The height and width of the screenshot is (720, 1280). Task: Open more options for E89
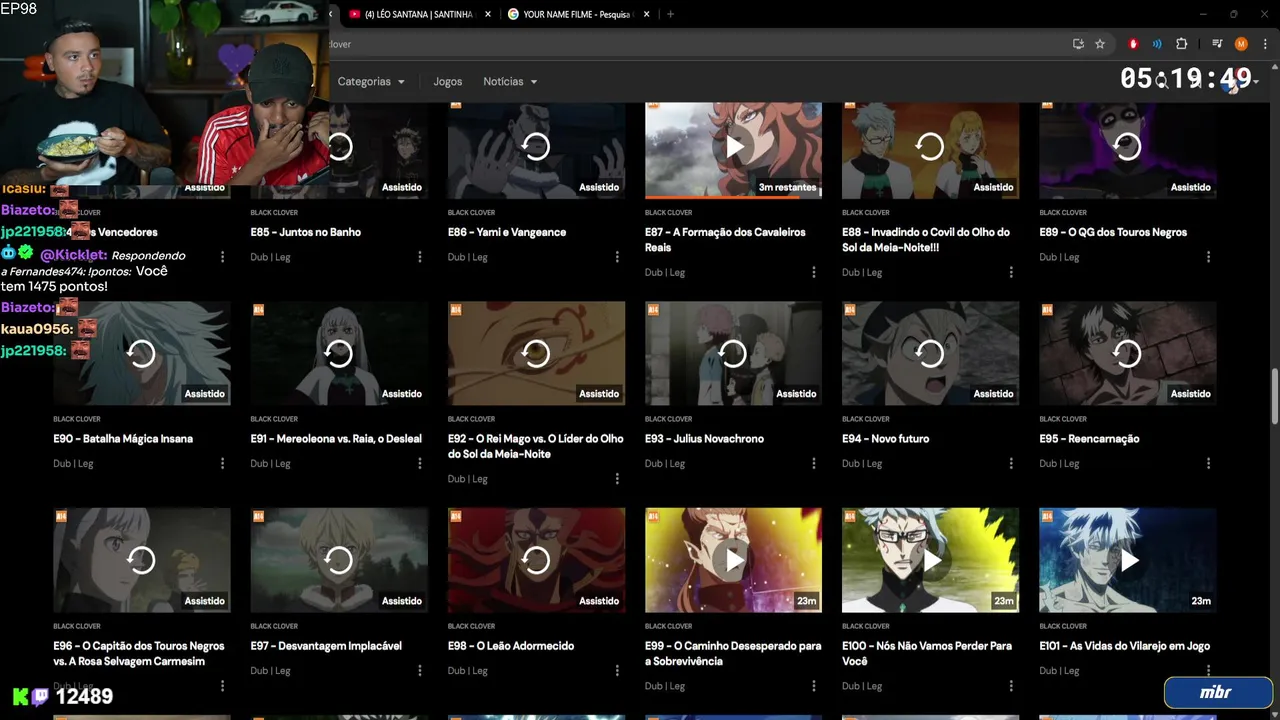coord(1208,257)
